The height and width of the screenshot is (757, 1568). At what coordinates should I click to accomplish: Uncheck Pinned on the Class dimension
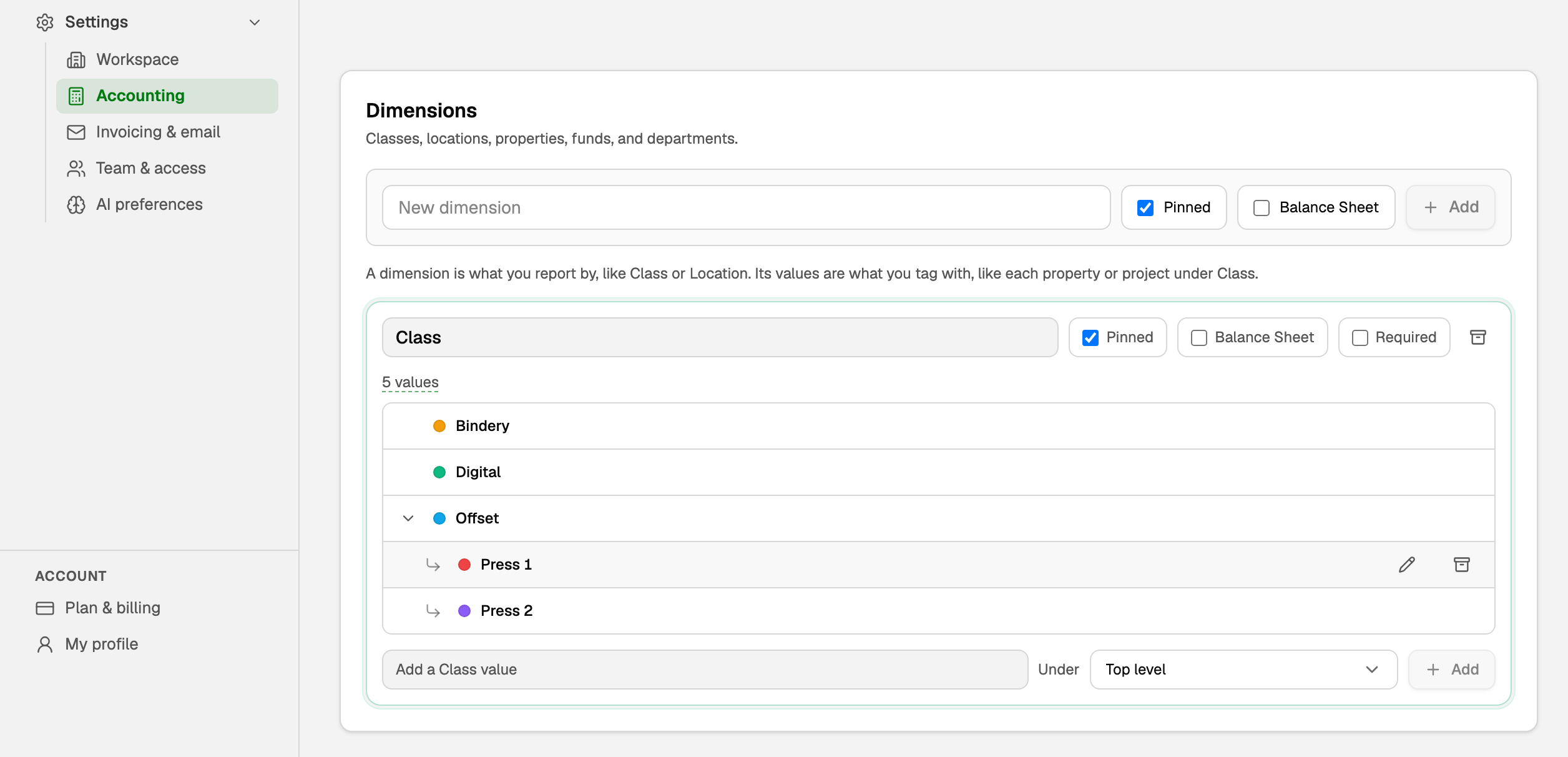(1090, 338)
